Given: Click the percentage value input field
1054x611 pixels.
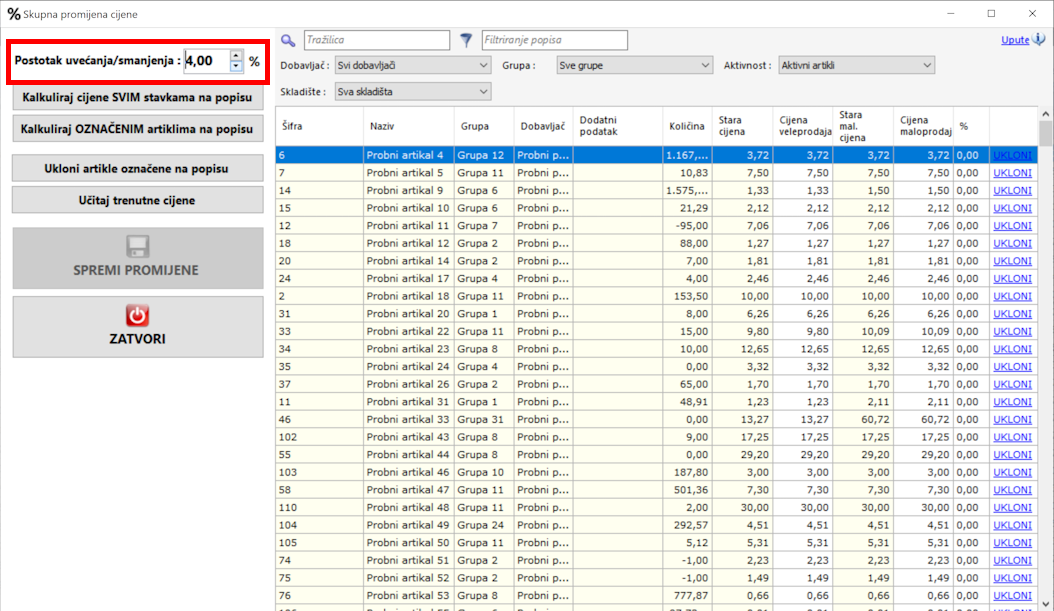Looking at the screenshot, I should click(x=207, y=60).
